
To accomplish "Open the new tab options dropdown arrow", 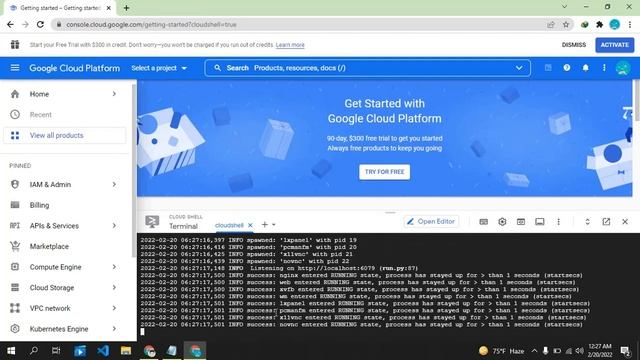I will 273,224.
